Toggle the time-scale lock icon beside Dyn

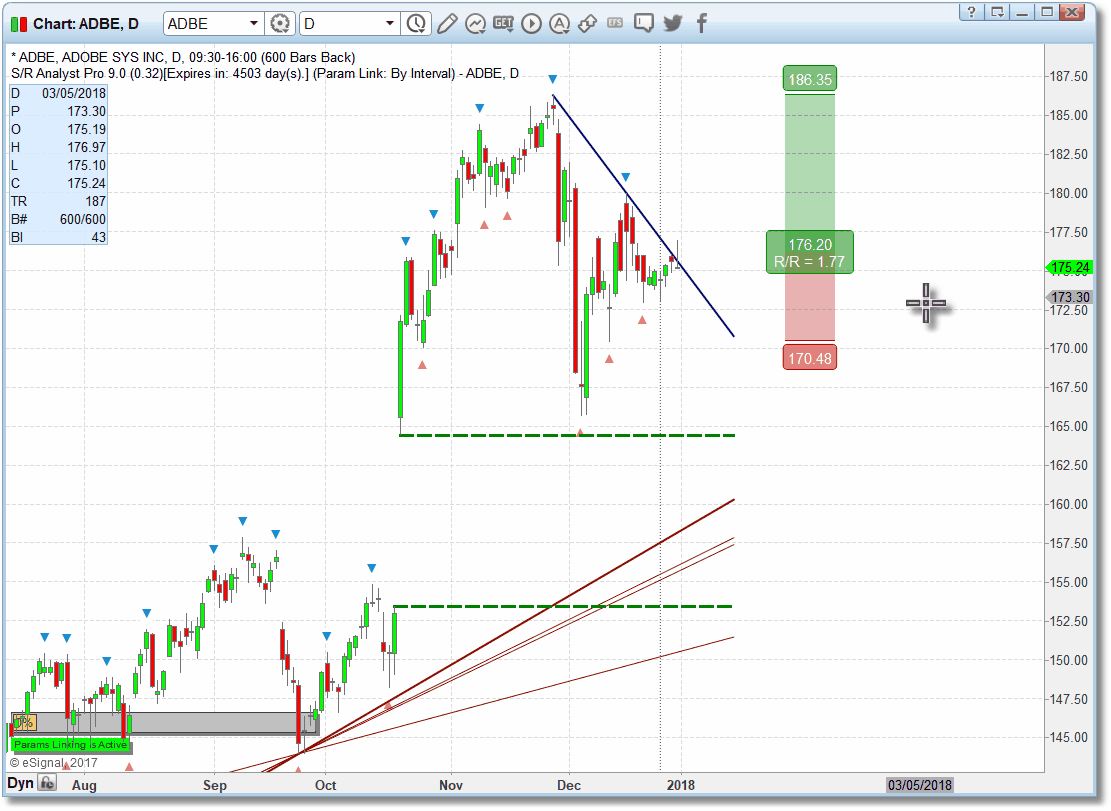[47, 783]
